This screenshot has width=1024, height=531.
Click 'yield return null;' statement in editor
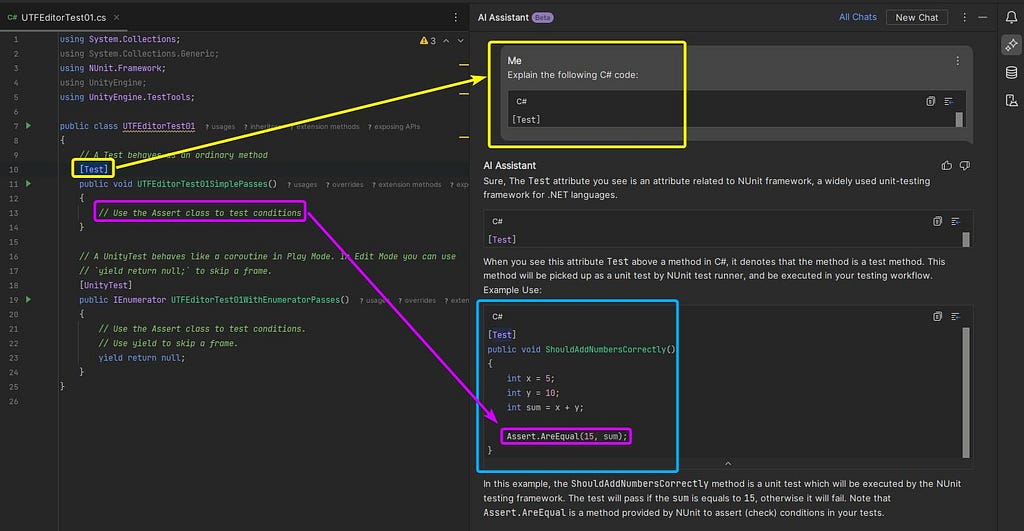(142, 357)
